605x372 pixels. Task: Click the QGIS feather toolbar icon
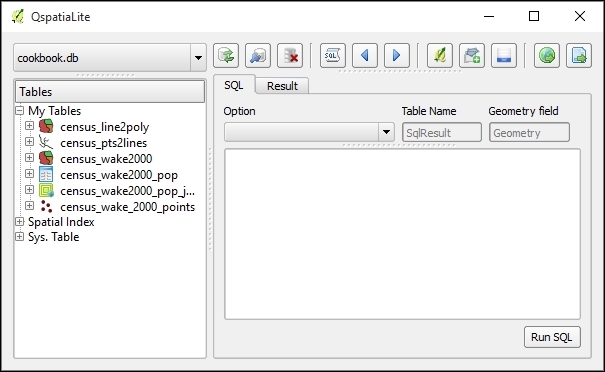click(440, 56)
